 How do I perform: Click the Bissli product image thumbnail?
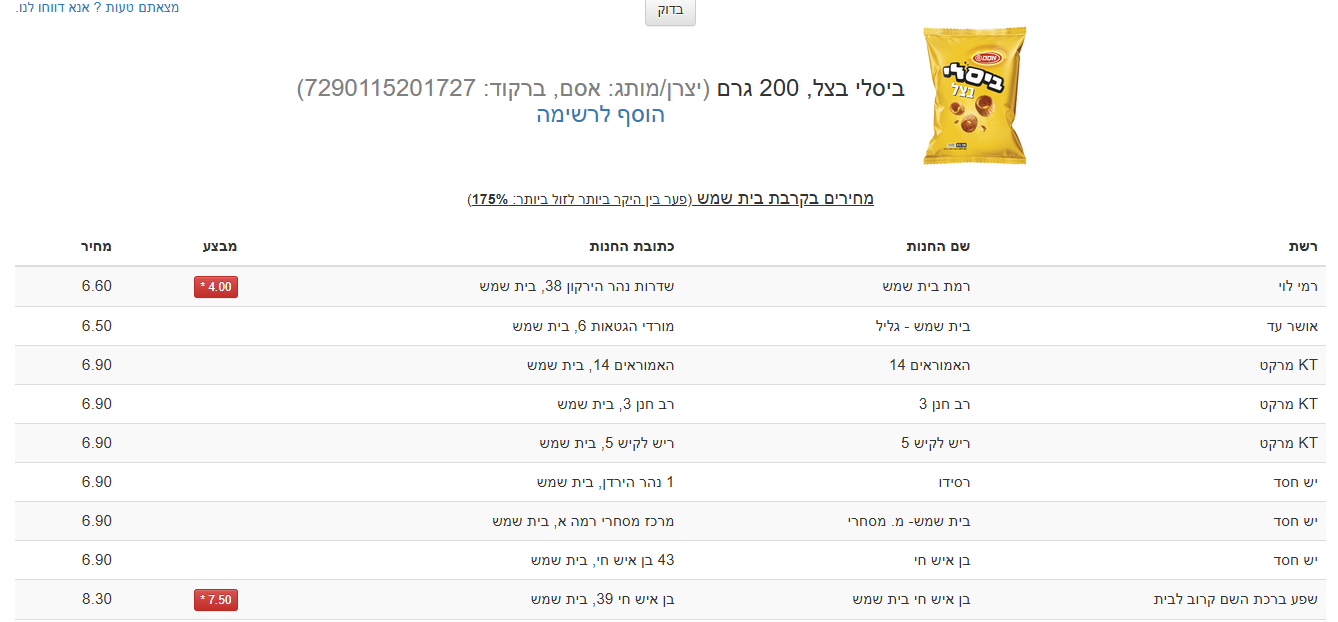coord(975,96)
